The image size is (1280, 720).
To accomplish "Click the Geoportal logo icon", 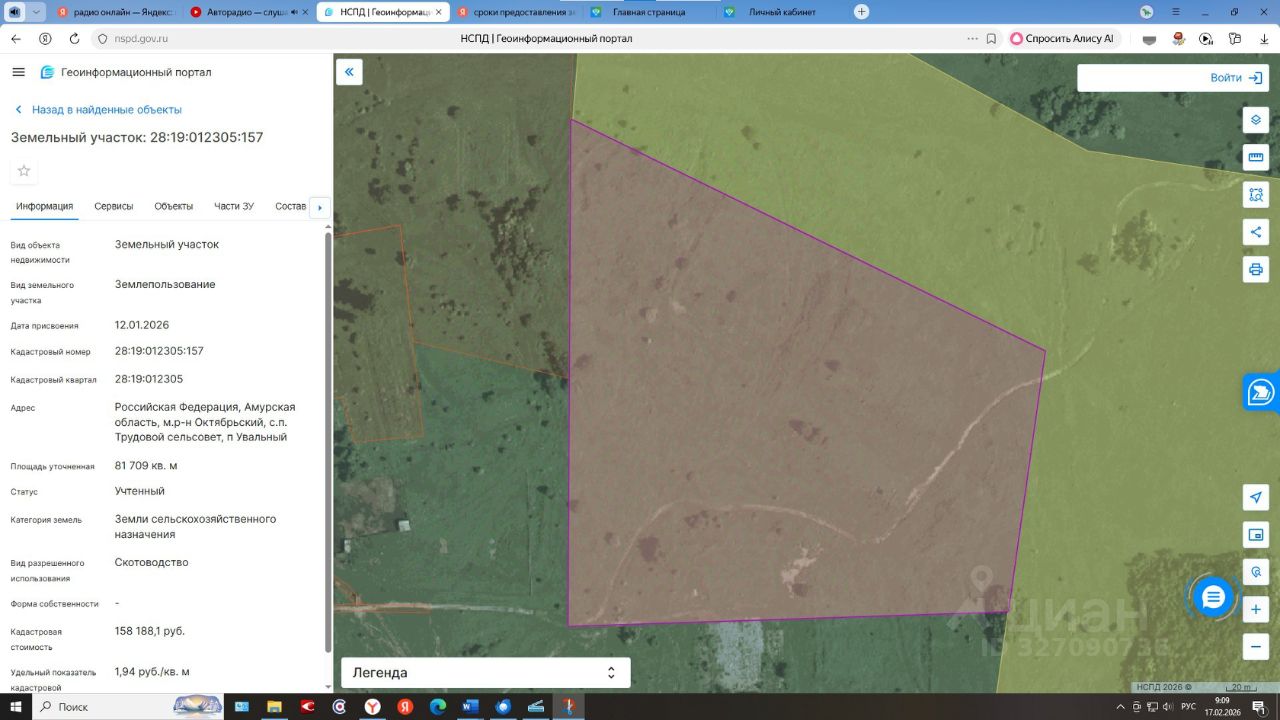I will pos(47,72).
